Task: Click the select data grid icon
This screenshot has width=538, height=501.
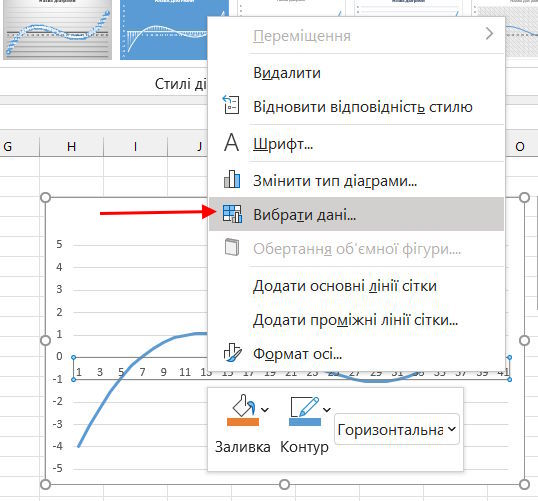Action: point(232,214)
